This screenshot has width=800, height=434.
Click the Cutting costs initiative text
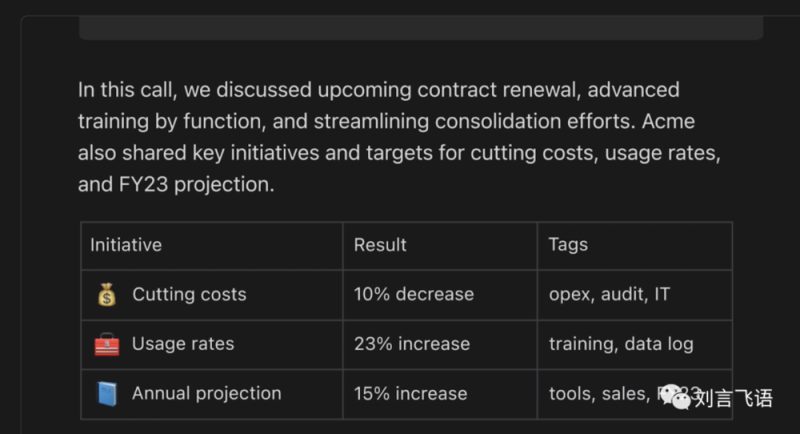pos(189,295)
